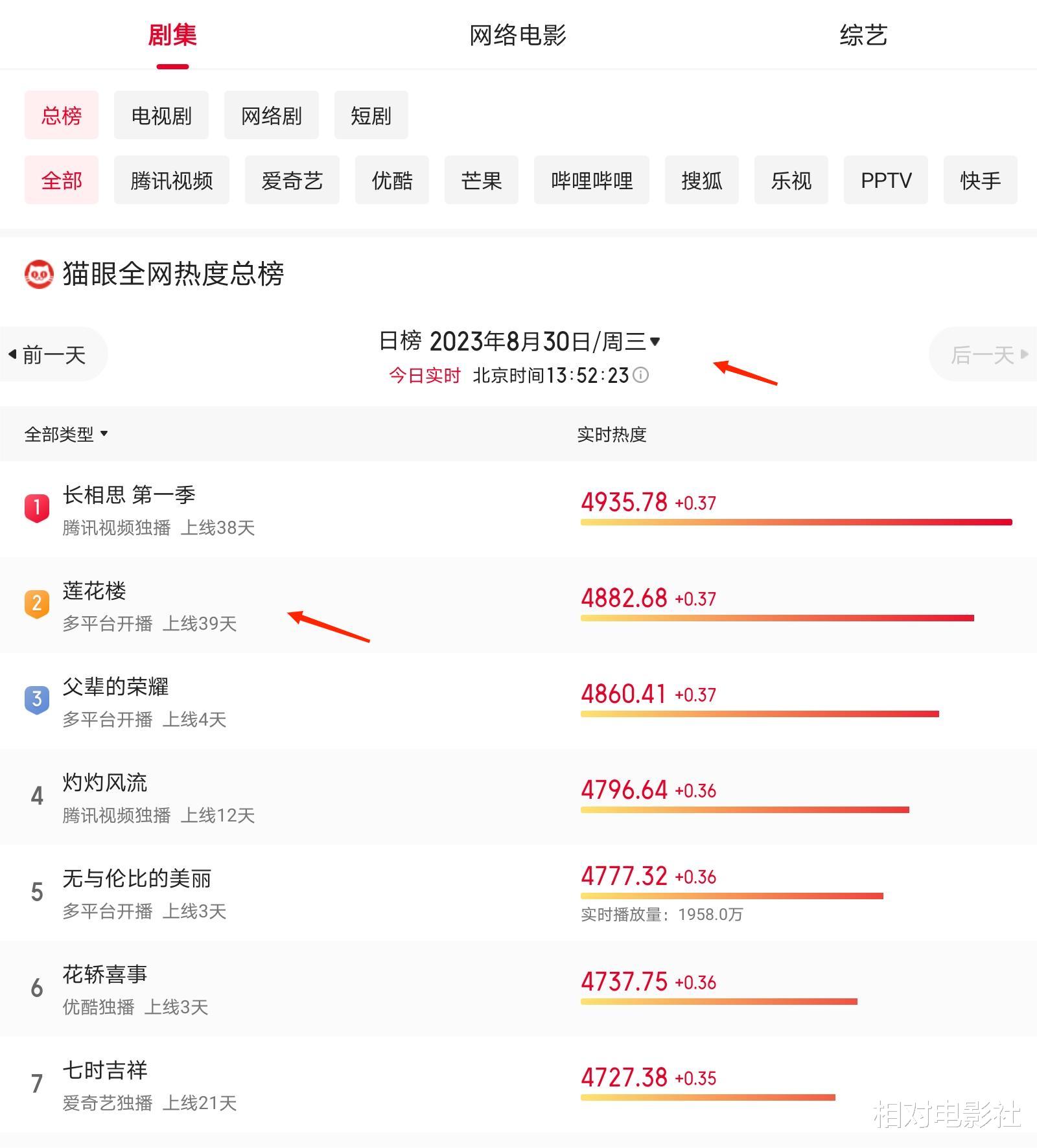The image size is (1037, 1148).
Task: Open the date picker dropdown arrow
Action: tap(655, 341)
